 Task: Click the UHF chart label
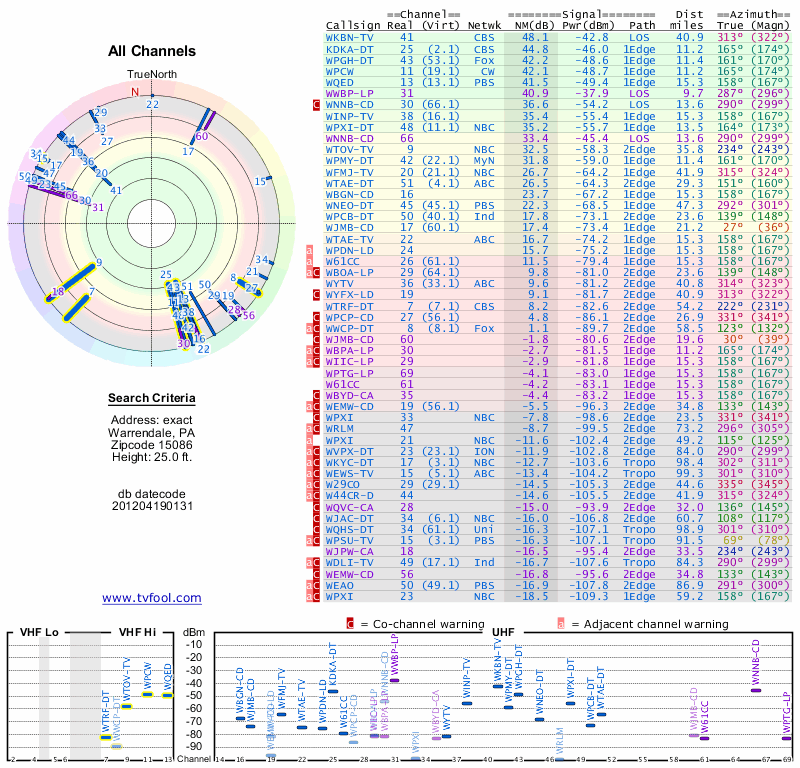[503, 632]
